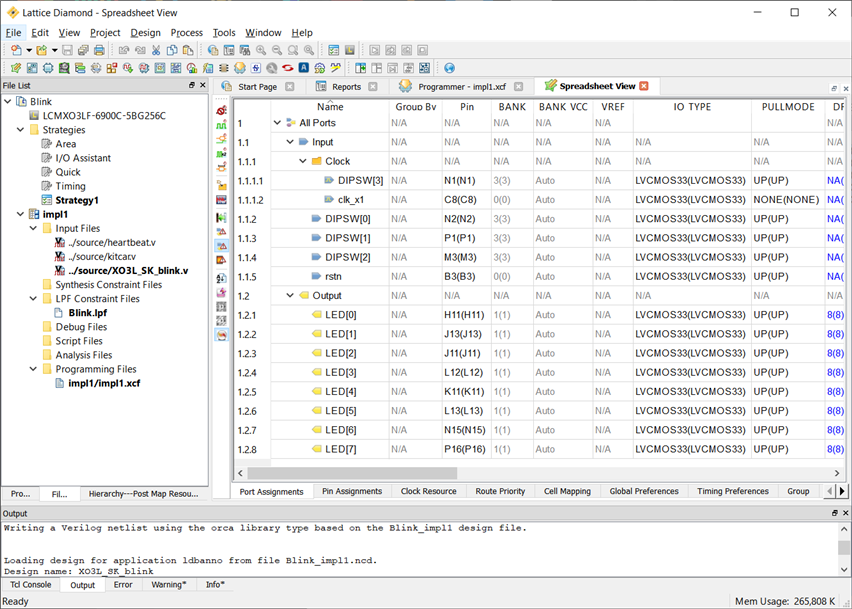
Task: Close the Reports tab
Action: [373, 86]
